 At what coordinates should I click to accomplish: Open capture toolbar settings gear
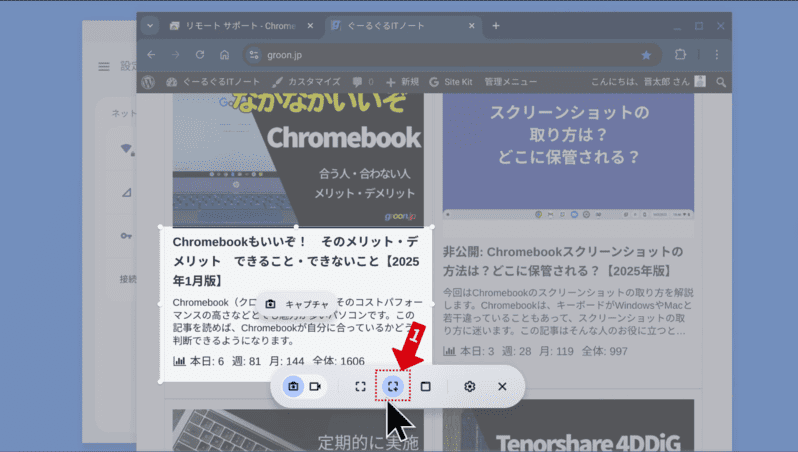pos(470,386)
